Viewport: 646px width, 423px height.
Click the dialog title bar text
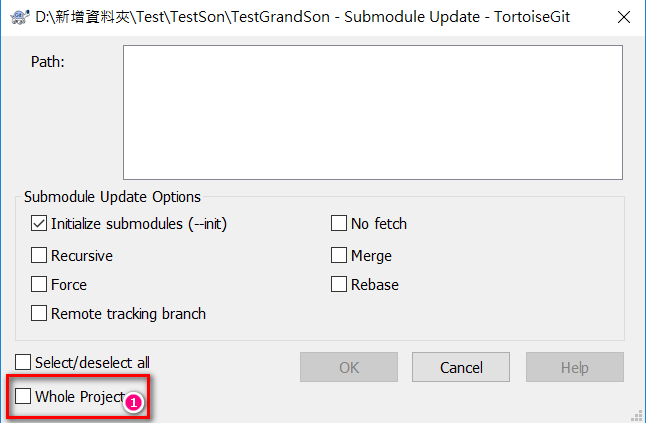point(300,17)
